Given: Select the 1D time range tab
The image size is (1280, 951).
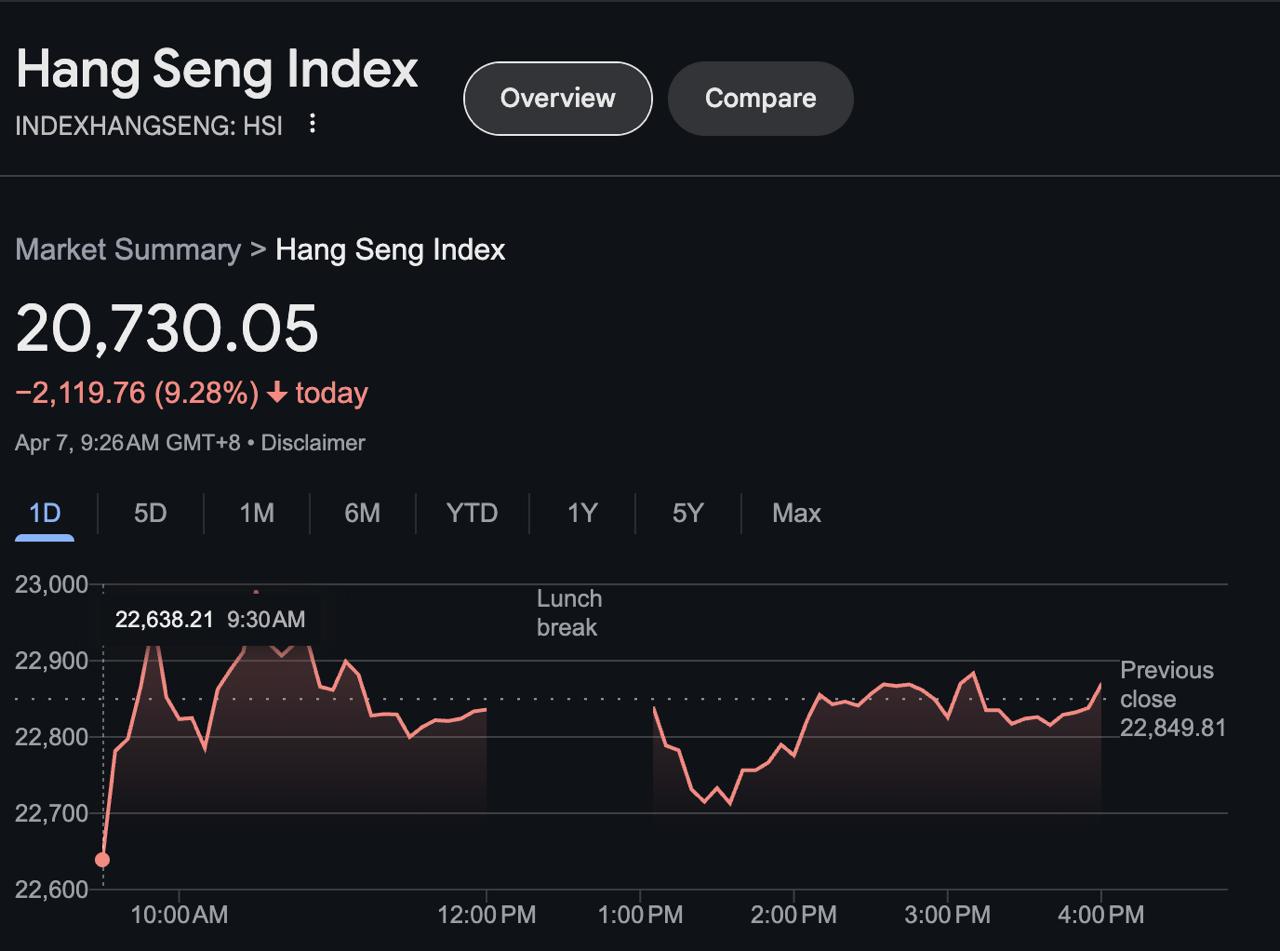Looking at the screenshot, I should pos(45,513).
